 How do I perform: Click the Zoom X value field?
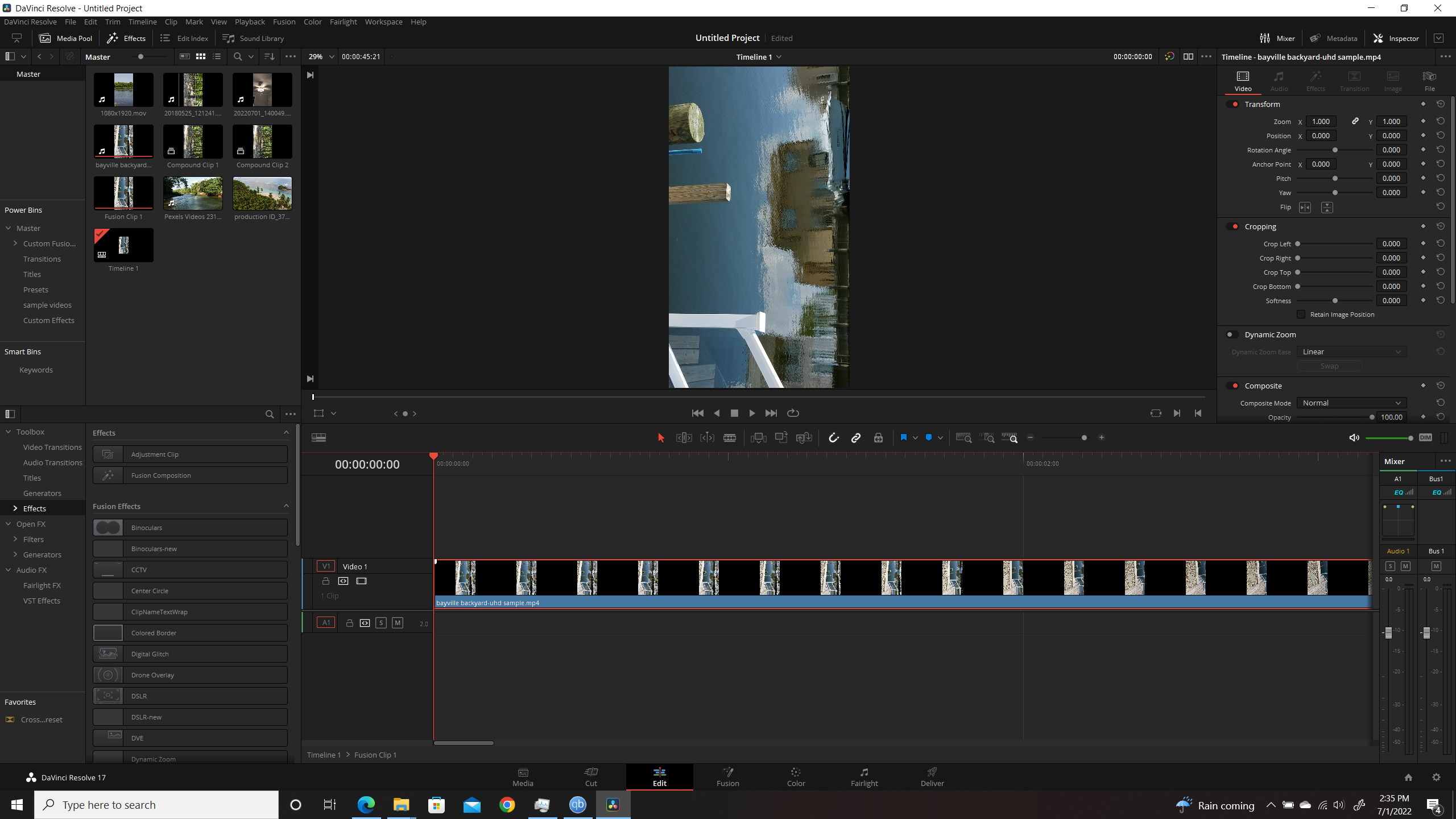[x=1321, y=121]
